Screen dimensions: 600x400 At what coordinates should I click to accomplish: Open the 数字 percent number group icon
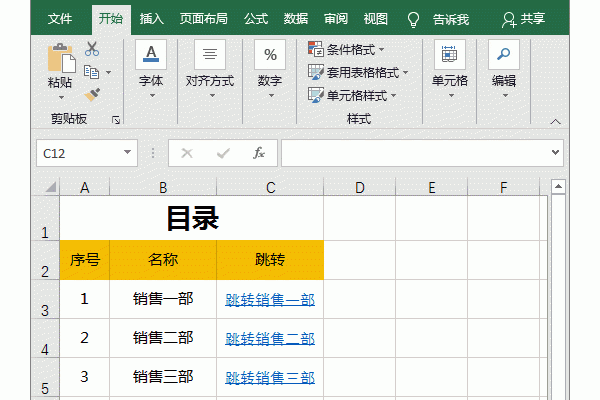(270, 55)
